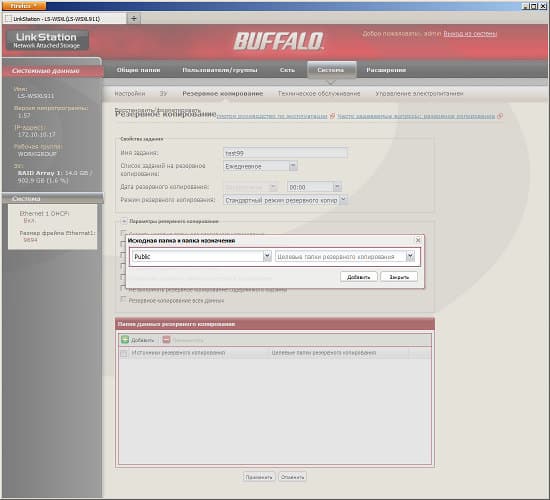Open the Управление электропитанием sub-tab
Screen dimensions: 550x500
click(x=419, y=94)
